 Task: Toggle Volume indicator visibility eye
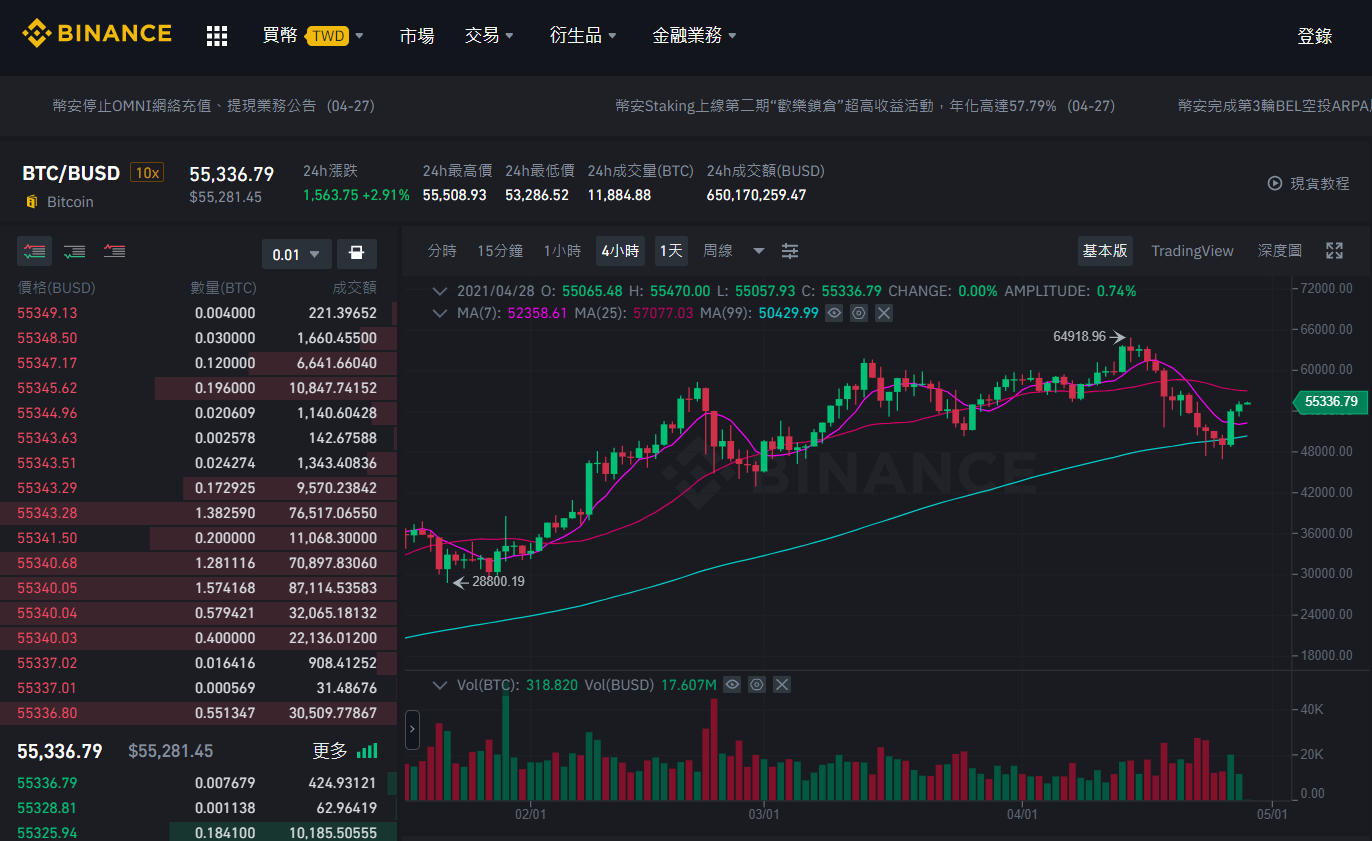pos(732,685)
